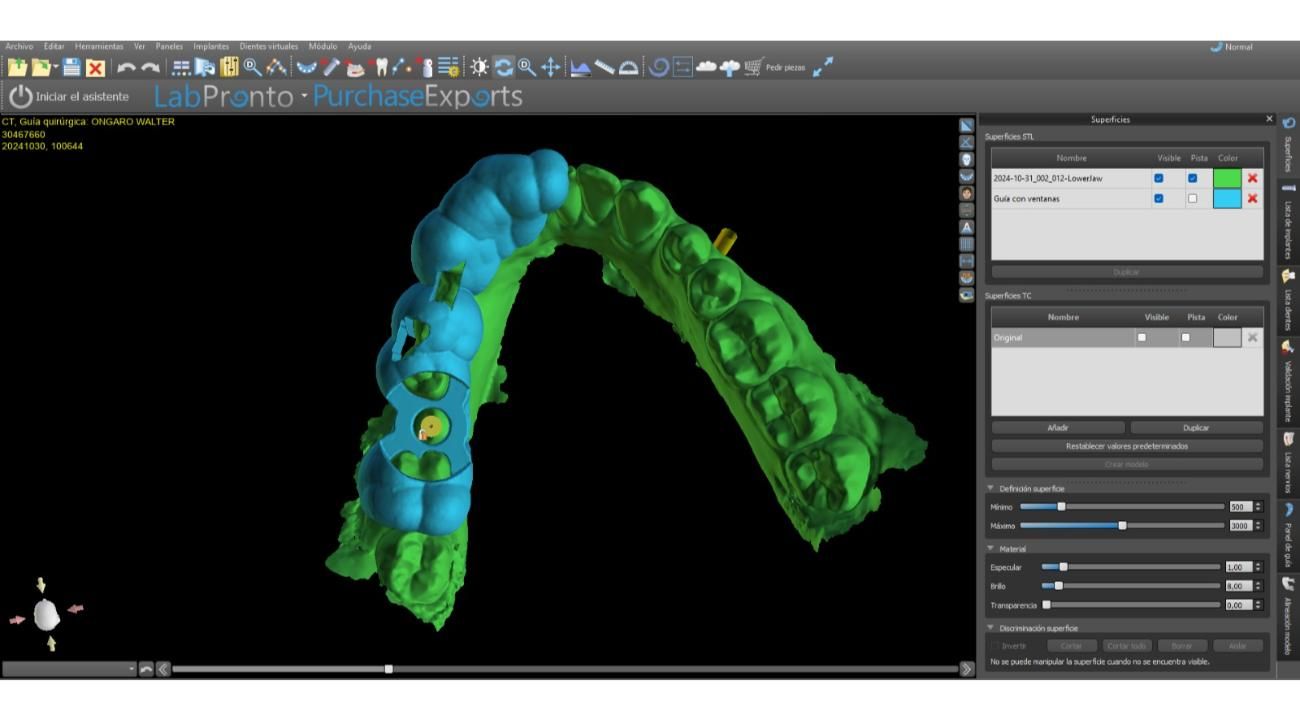Select the Original row in Superficies TC
The image size is (1300, 720).
pos(1127,337)
